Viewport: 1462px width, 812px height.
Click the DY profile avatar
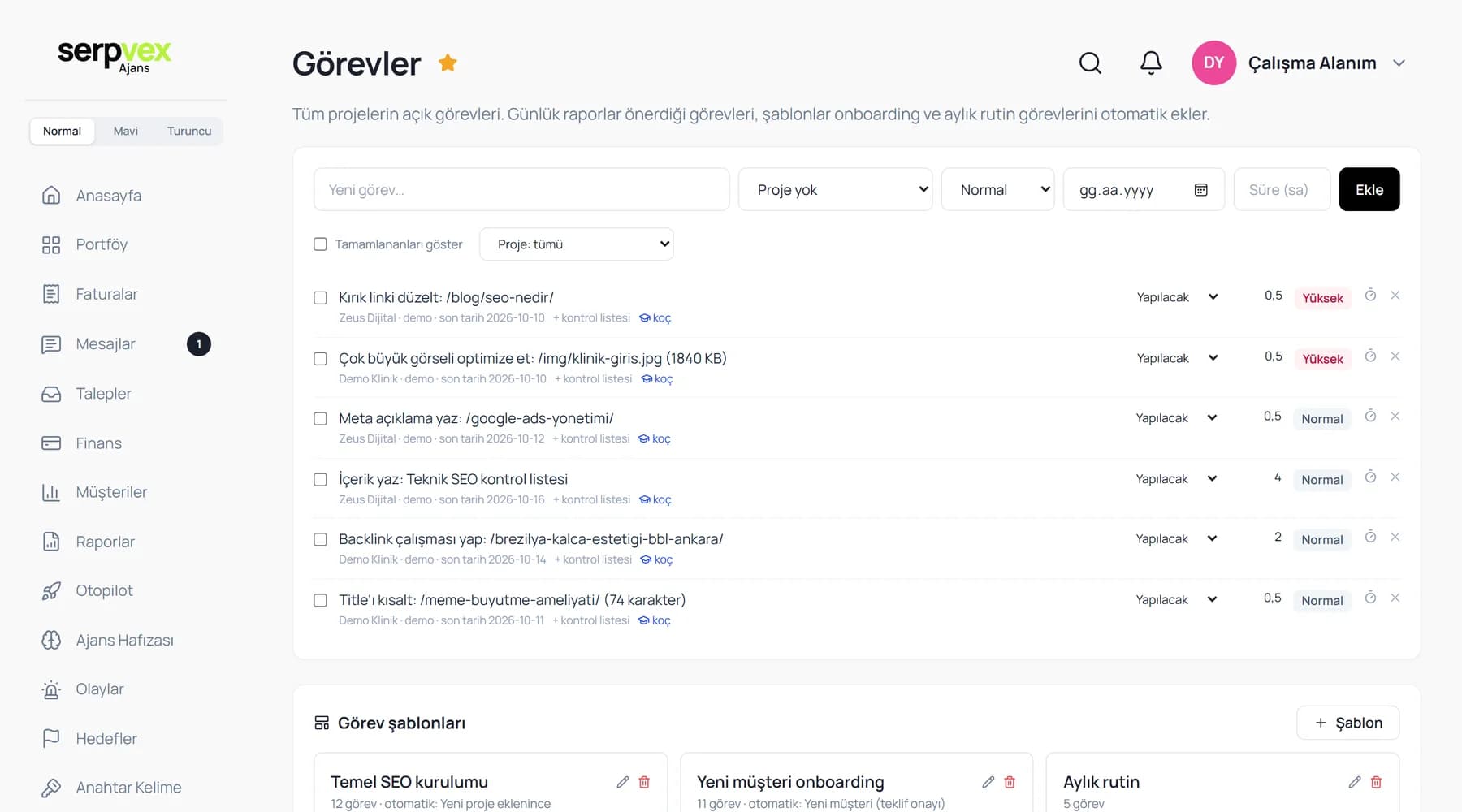coord(1213,63)
